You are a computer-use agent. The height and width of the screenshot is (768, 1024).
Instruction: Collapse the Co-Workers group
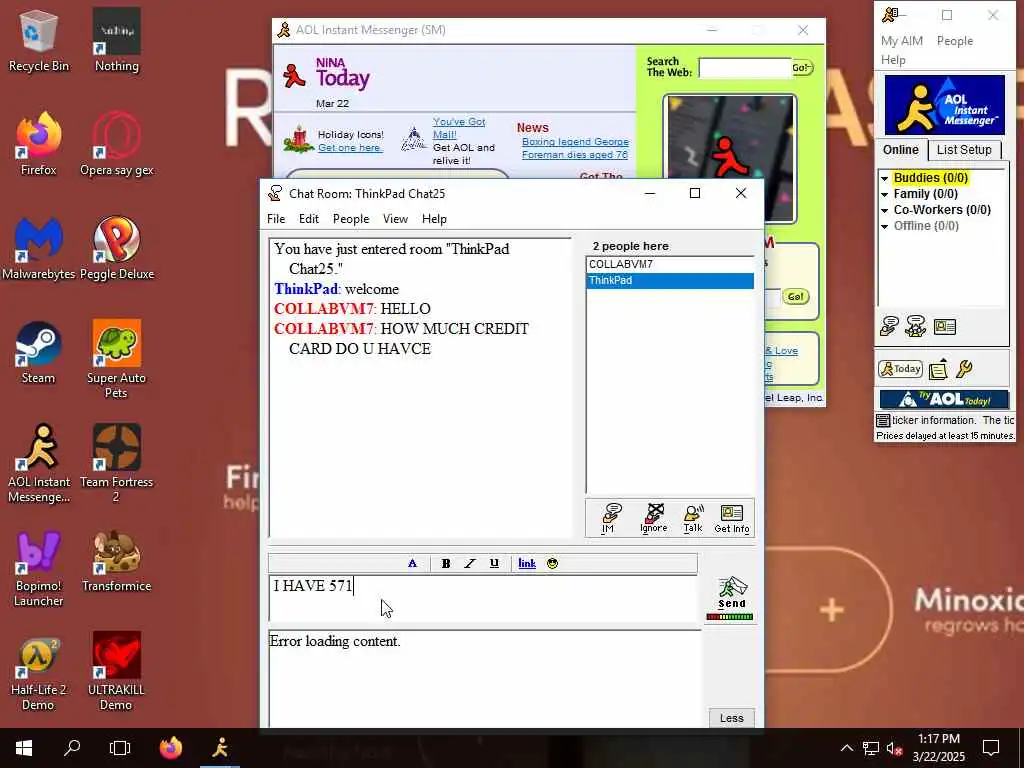[884, 210]
